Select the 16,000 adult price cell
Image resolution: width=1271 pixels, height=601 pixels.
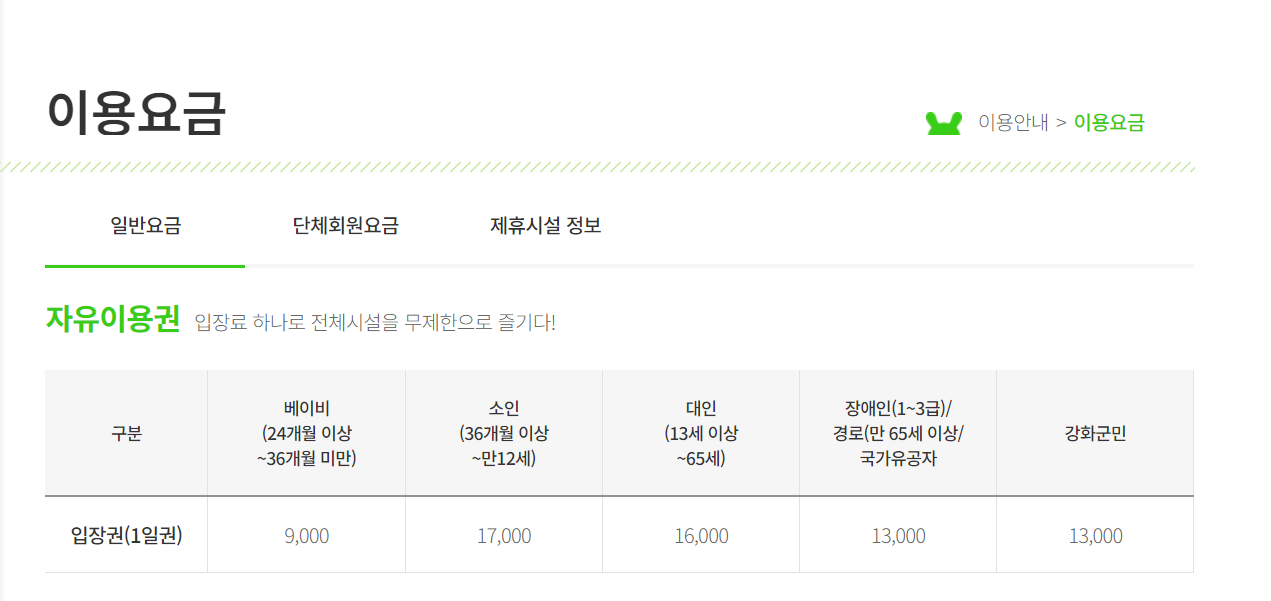point(701,536)
